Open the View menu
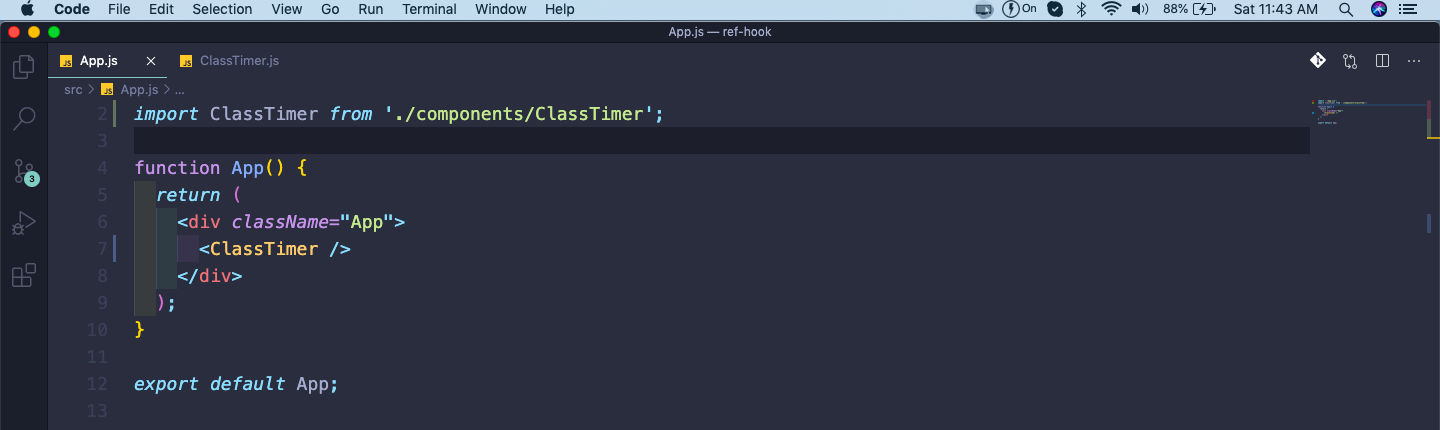This screenshot has width=1440, height=430. pos(287,9)
